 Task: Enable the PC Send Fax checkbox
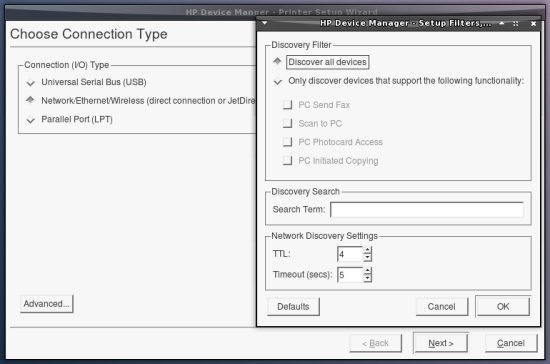point(288,105)
